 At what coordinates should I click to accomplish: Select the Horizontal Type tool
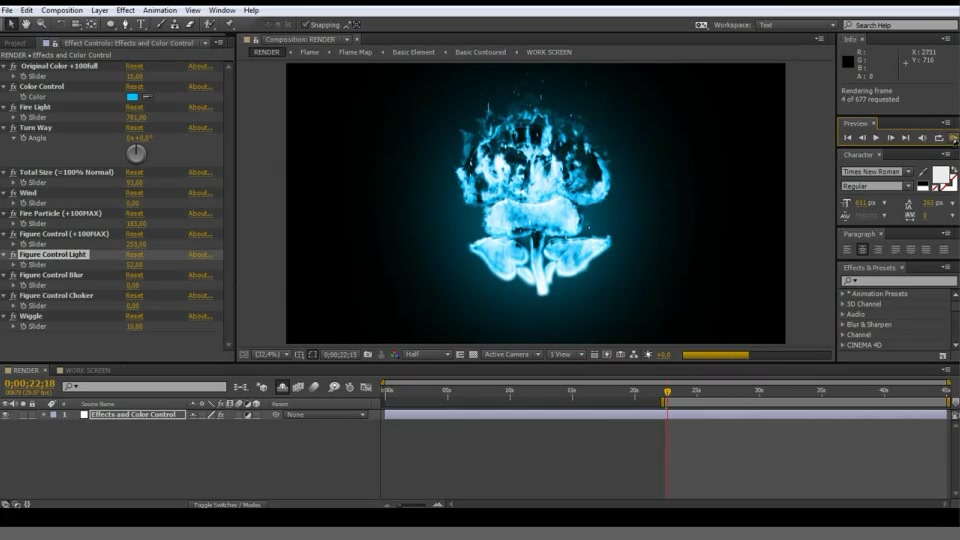[x=141, y=24]
